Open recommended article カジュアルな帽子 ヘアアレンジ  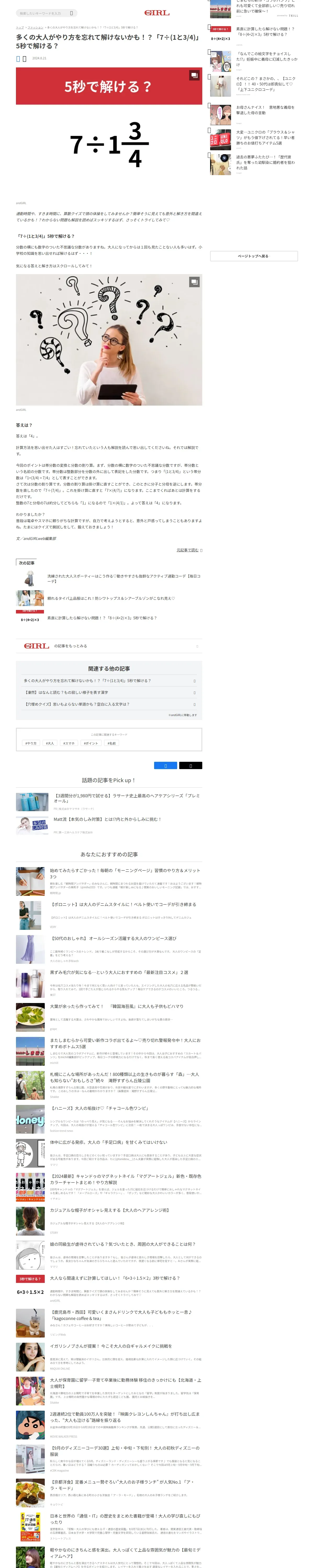(109, 1210)
